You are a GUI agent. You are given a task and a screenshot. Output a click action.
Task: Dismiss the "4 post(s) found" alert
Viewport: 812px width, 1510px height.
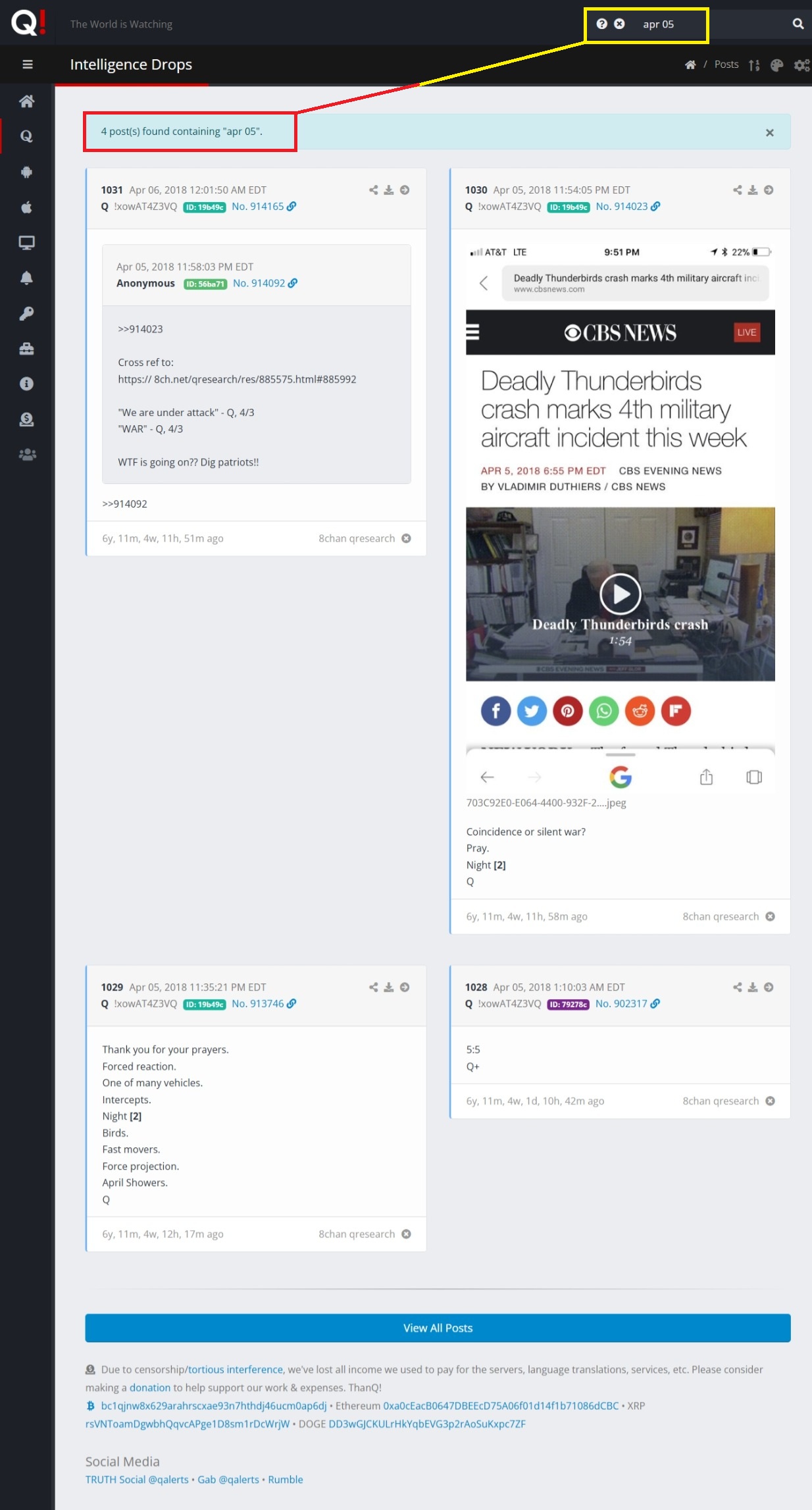pyautogui.click(x=770, y=133)
